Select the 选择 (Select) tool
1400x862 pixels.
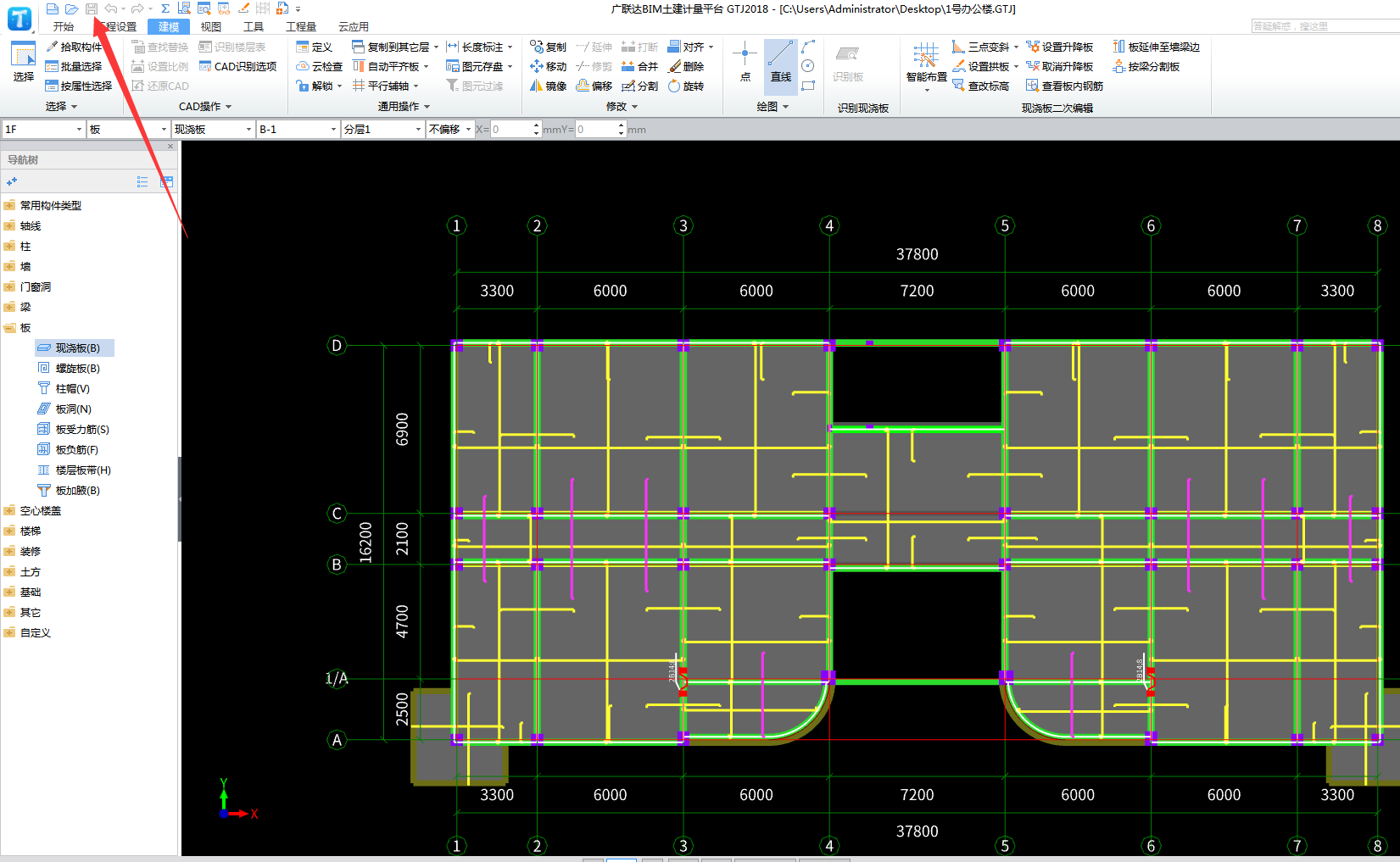coord(23,62)
